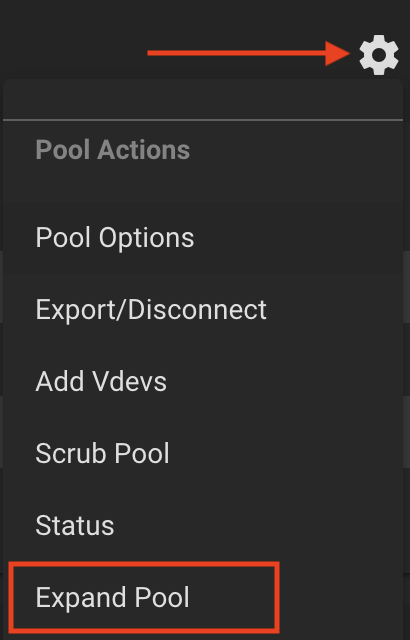Choose the Add Vdevs menu entry
Image resolution: width=410 pixels, height=640 pixels.
click(x=203, y=381)
